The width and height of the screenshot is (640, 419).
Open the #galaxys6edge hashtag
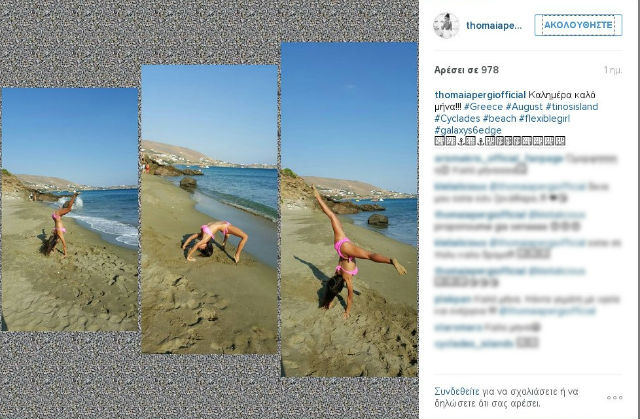point(468,130)
